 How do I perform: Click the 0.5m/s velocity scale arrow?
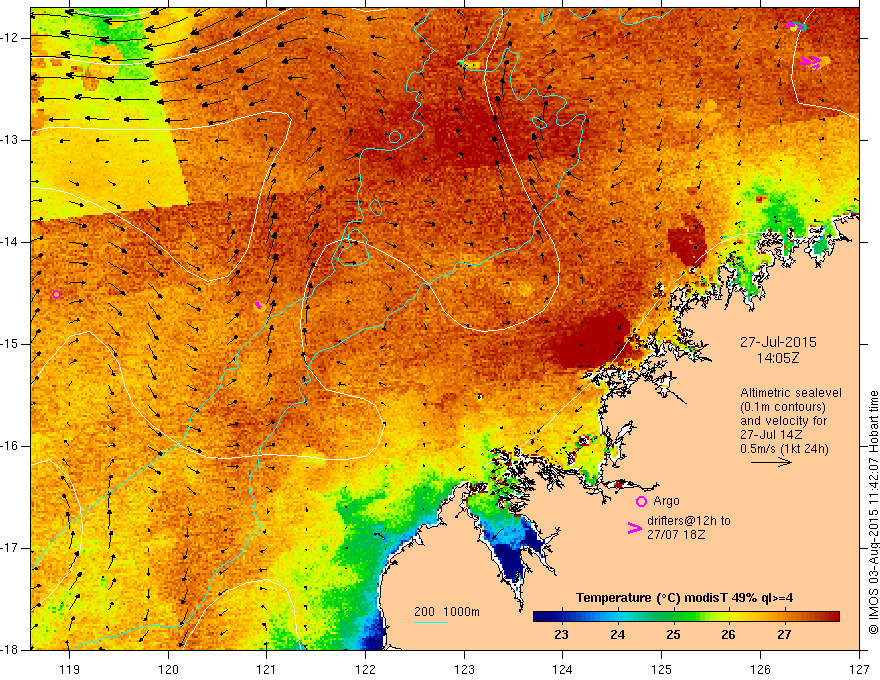(771, 462)
